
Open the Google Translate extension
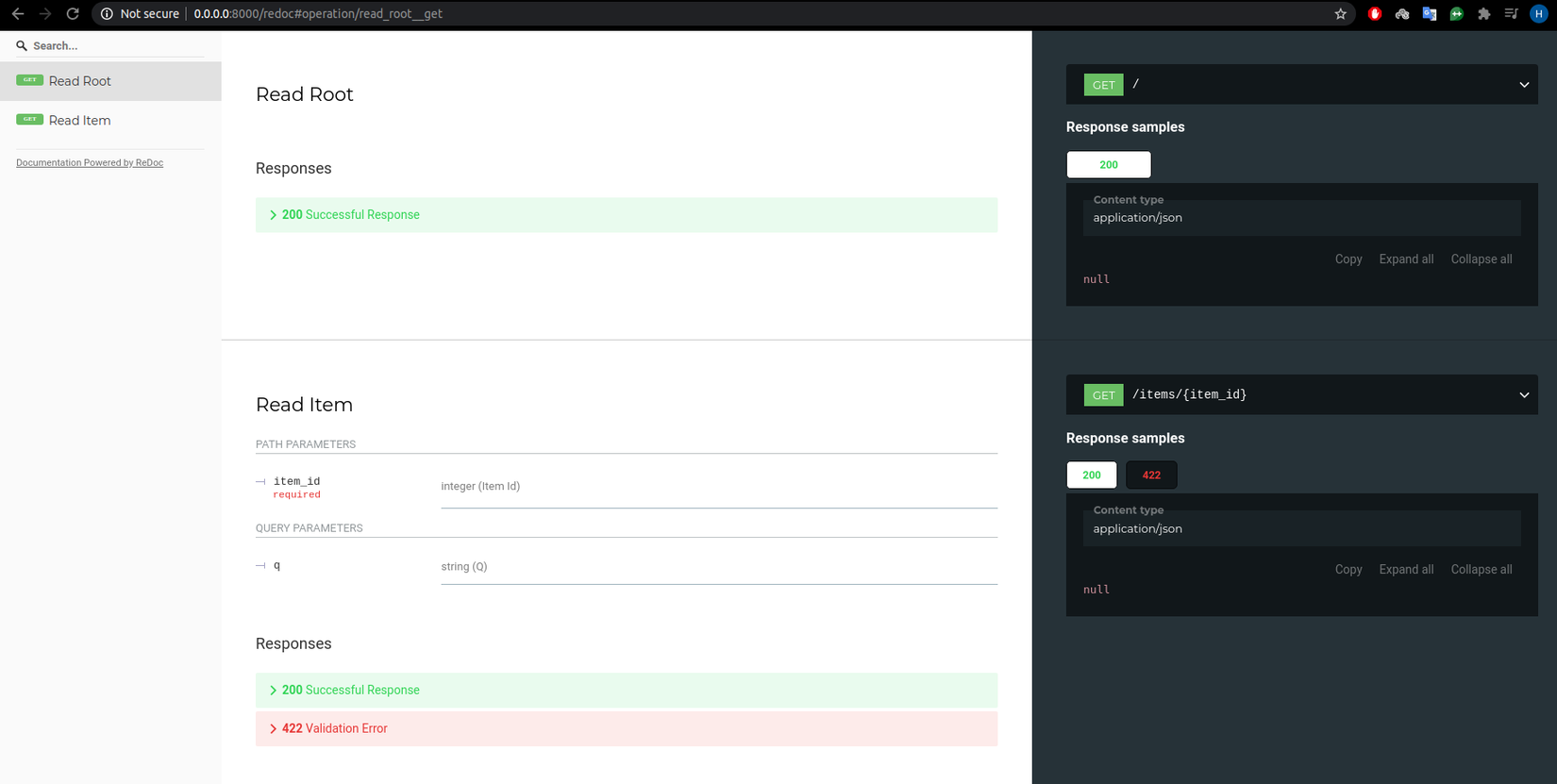point(1430,14)
